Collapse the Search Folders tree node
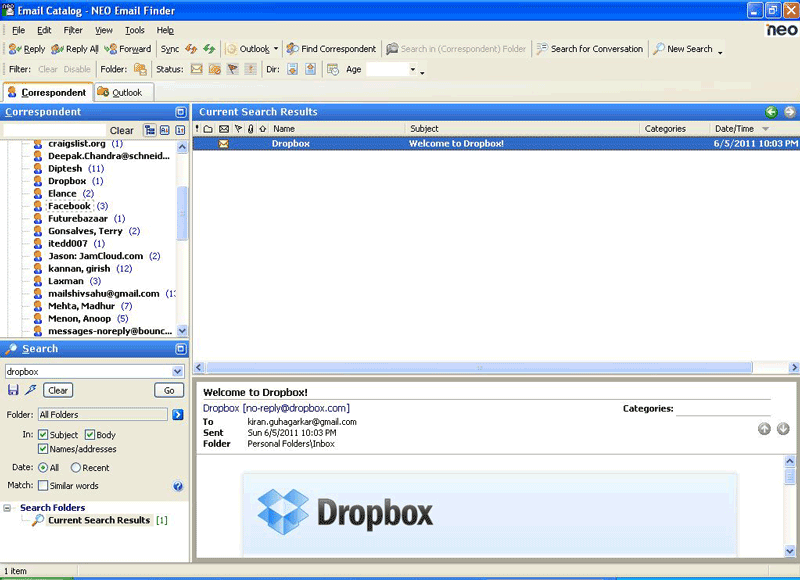The height and width of the screenshot is (580, 800). point(7,508)
